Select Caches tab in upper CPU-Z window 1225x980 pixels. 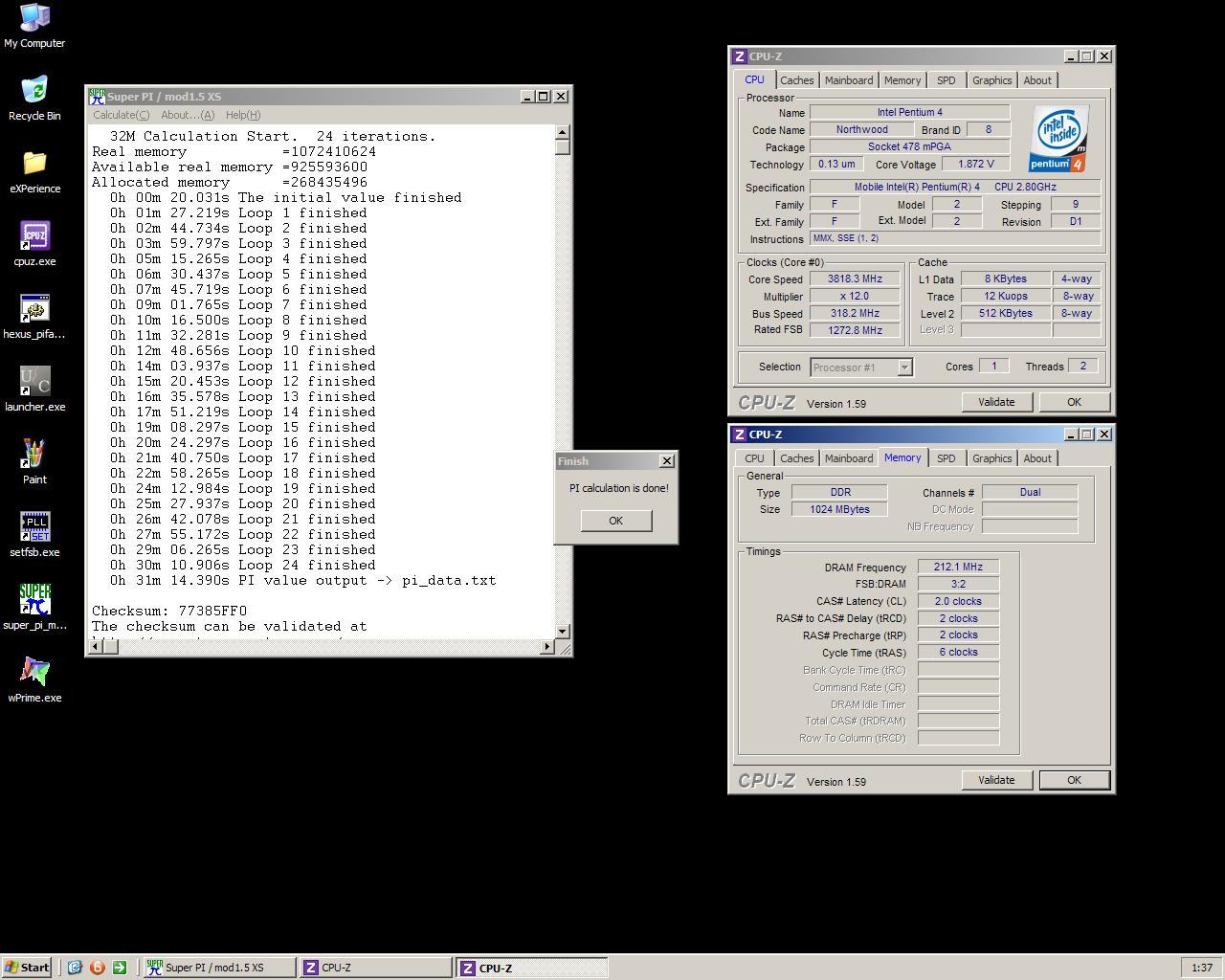point(796,80)
